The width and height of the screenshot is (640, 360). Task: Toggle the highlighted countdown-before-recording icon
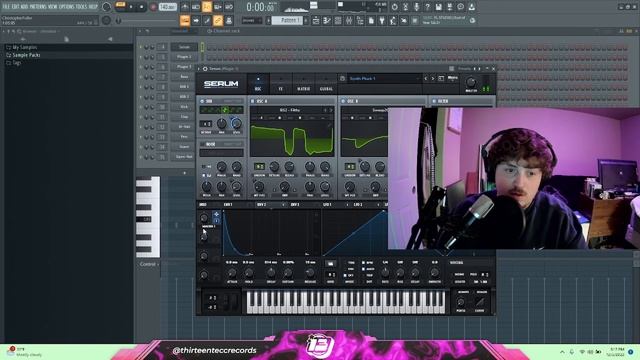[207, 7]
